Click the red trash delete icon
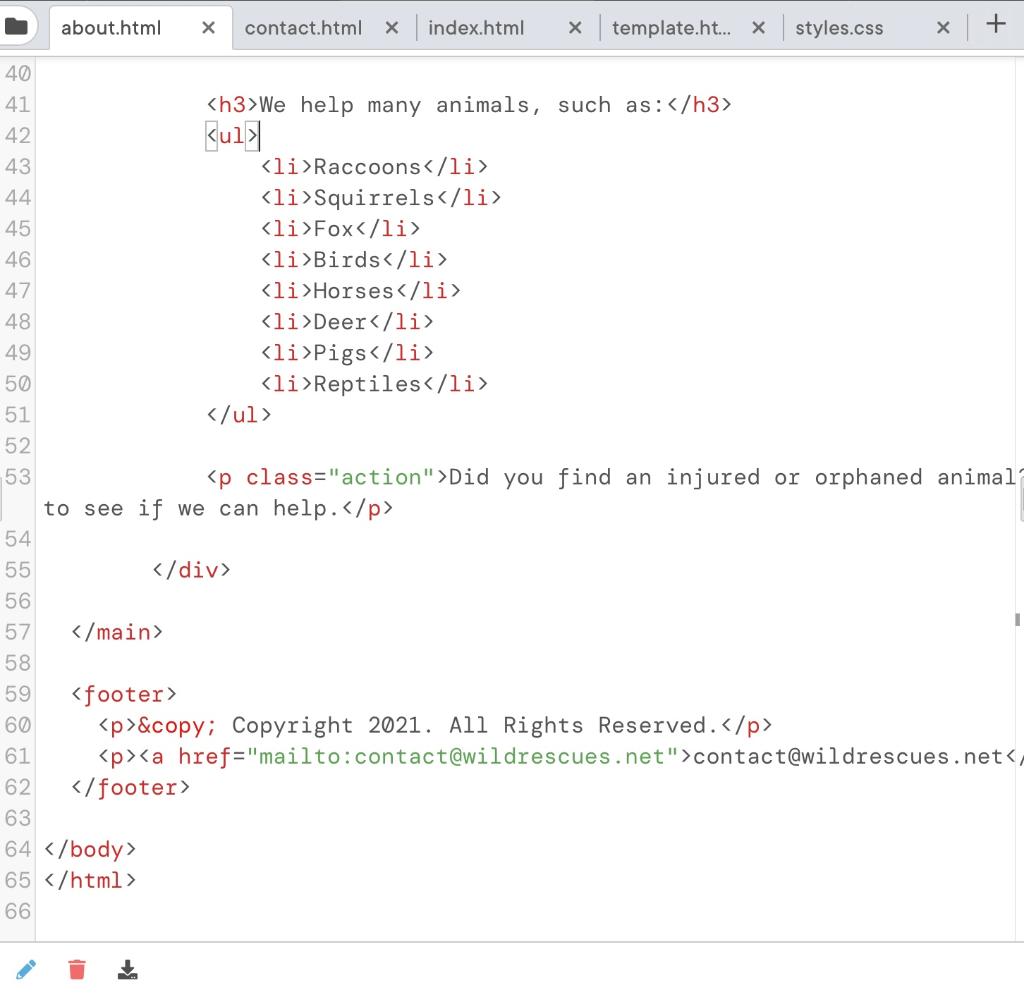 [77, 968]
